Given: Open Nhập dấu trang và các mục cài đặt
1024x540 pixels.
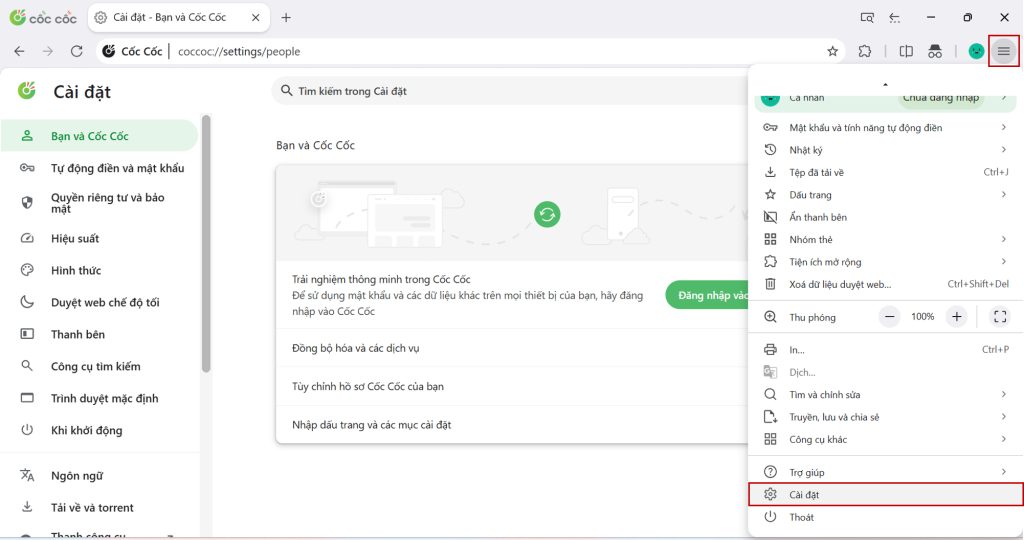Looking at the screenshot, I should tap(512, 424).
